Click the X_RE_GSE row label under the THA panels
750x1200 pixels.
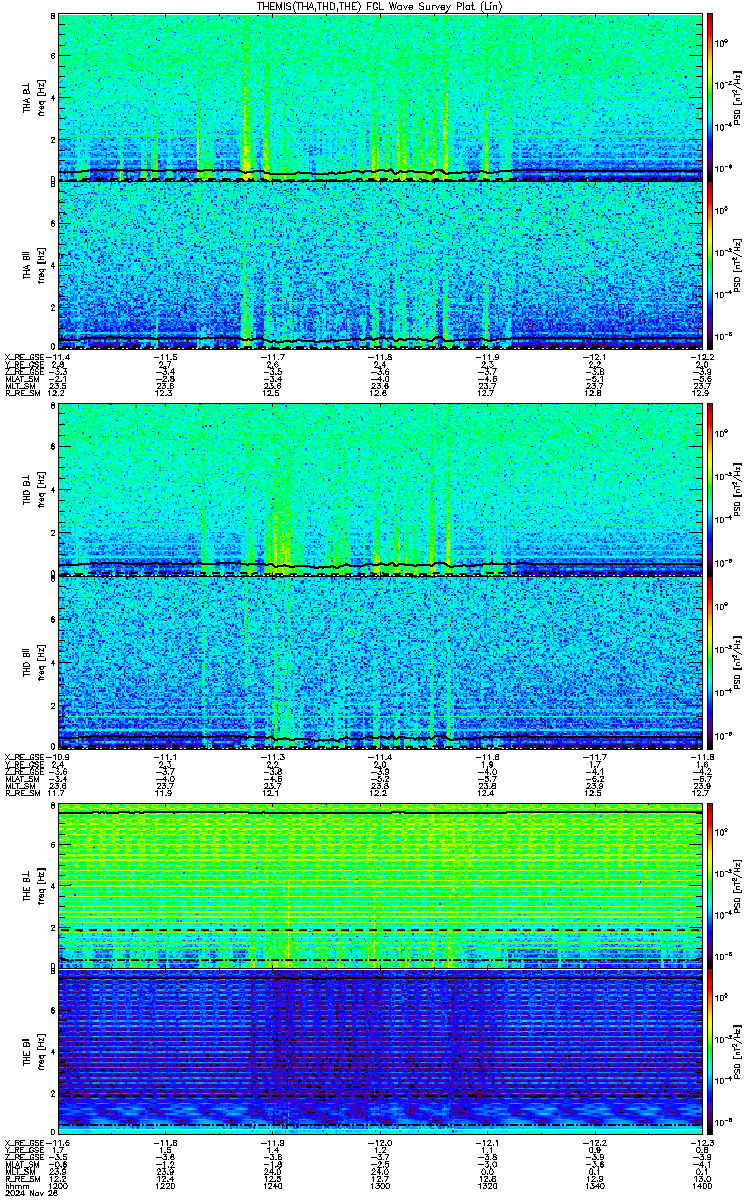pyautogui.click(x=23, y=357)
